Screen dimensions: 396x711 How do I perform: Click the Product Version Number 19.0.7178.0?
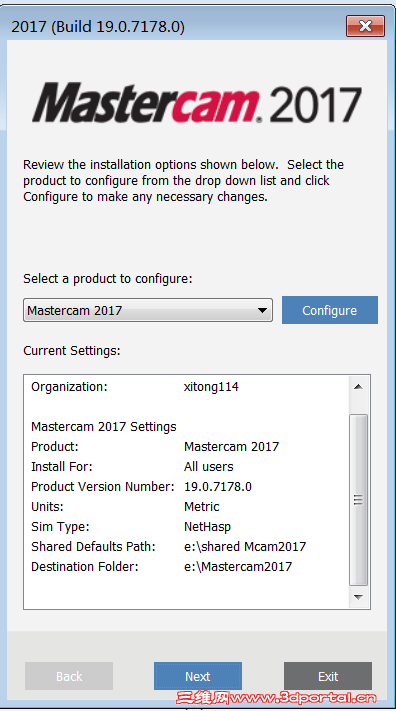point(218,487)
